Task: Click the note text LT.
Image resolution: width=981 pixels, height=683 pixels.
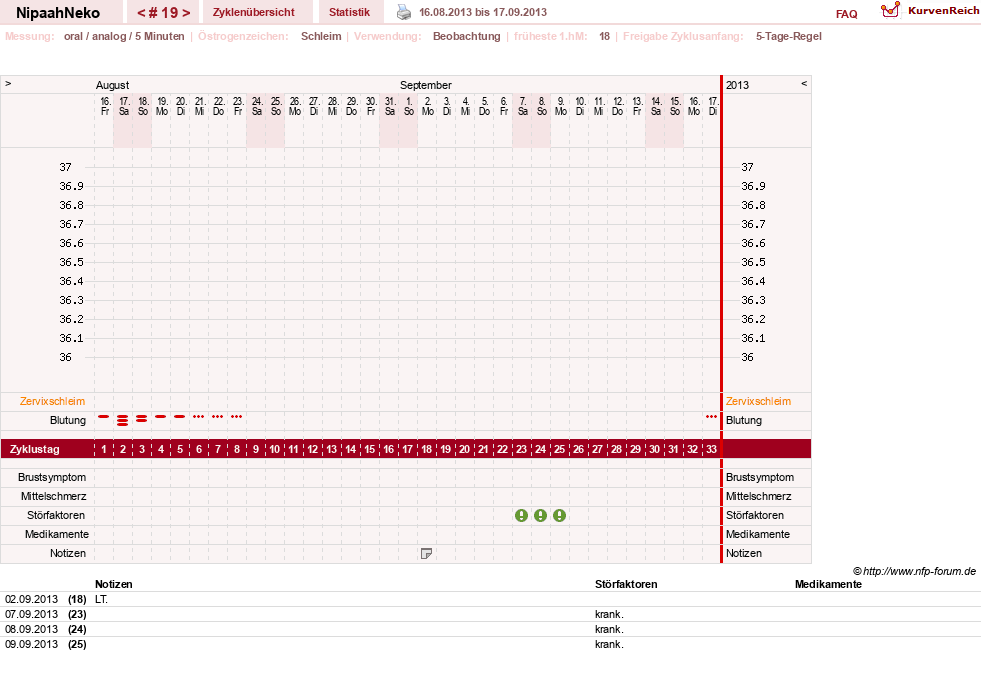Action: (101, 599)
